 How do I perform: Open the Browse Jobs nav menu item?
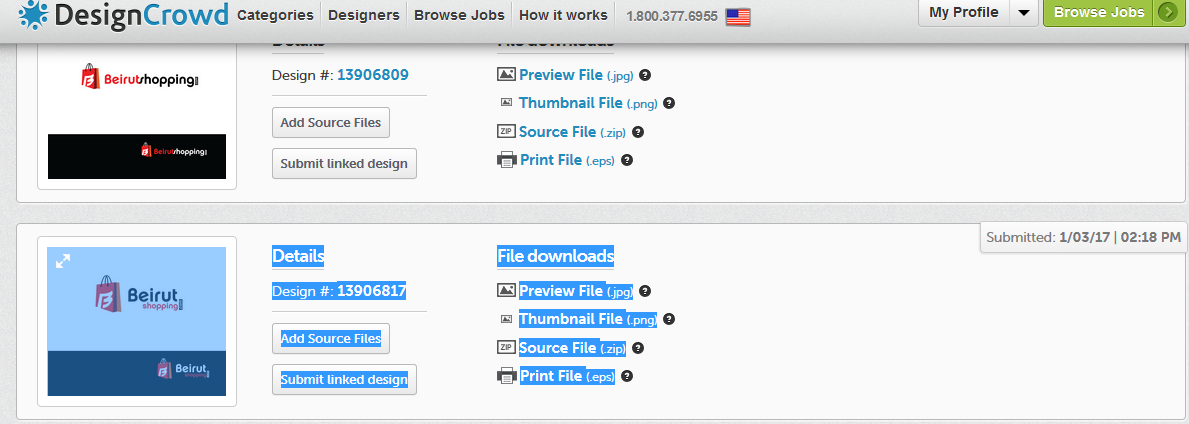click(x=460, y=15)
